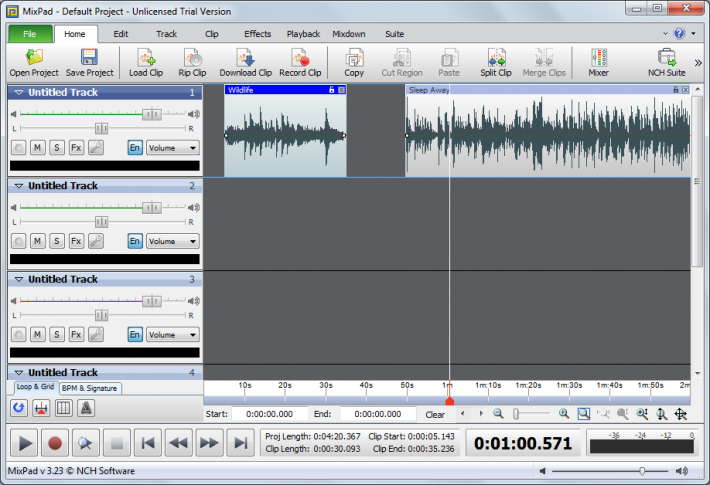
Task: Start Record Clip
Action: 300,62
